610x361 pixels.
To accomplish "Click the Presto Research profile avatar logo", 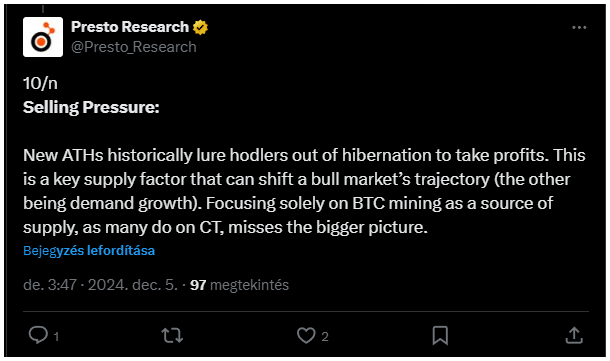I will click(x=43, y=37).
